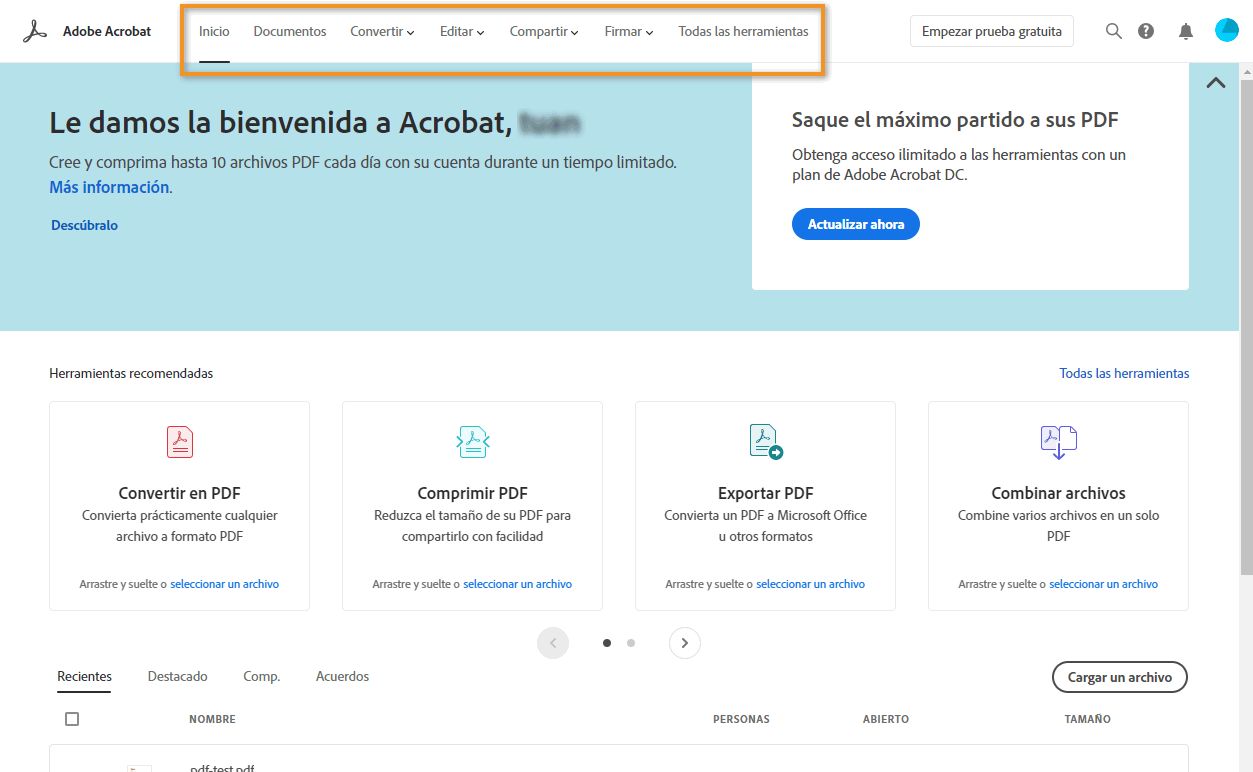Click the Actualizar ahora button
Image resolution: width=1253 pixels, height=772 pixels.
point(856,224)
